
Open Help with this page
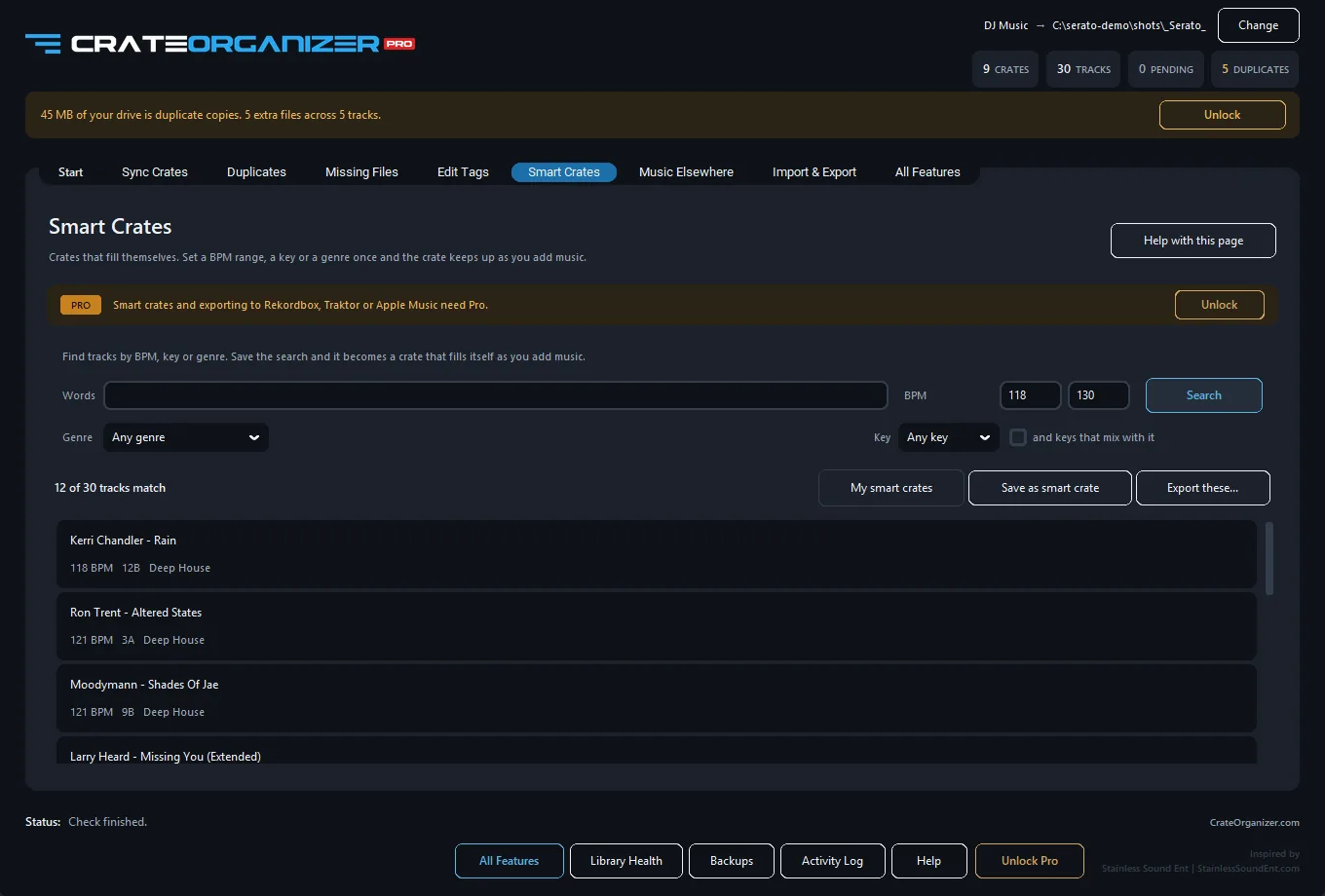(x=1192, y=241)
